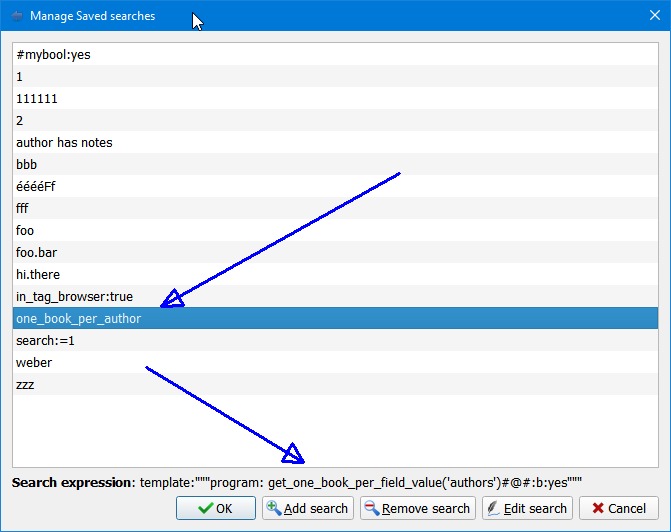Click the green checkmark on OK
The height and width of the screenshot is (532, 671).
click(205, 508)
